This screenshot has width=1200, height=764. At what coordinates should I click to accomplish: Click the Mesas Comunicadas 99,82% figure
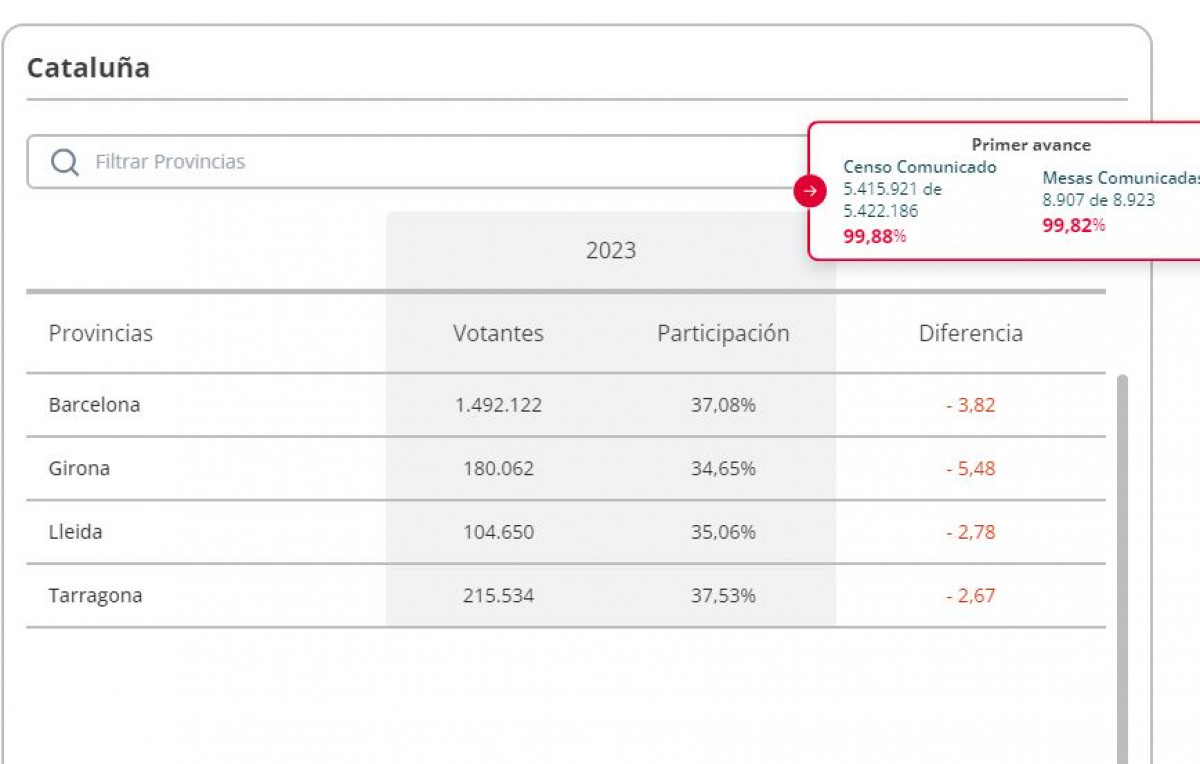coord(1073,225)
